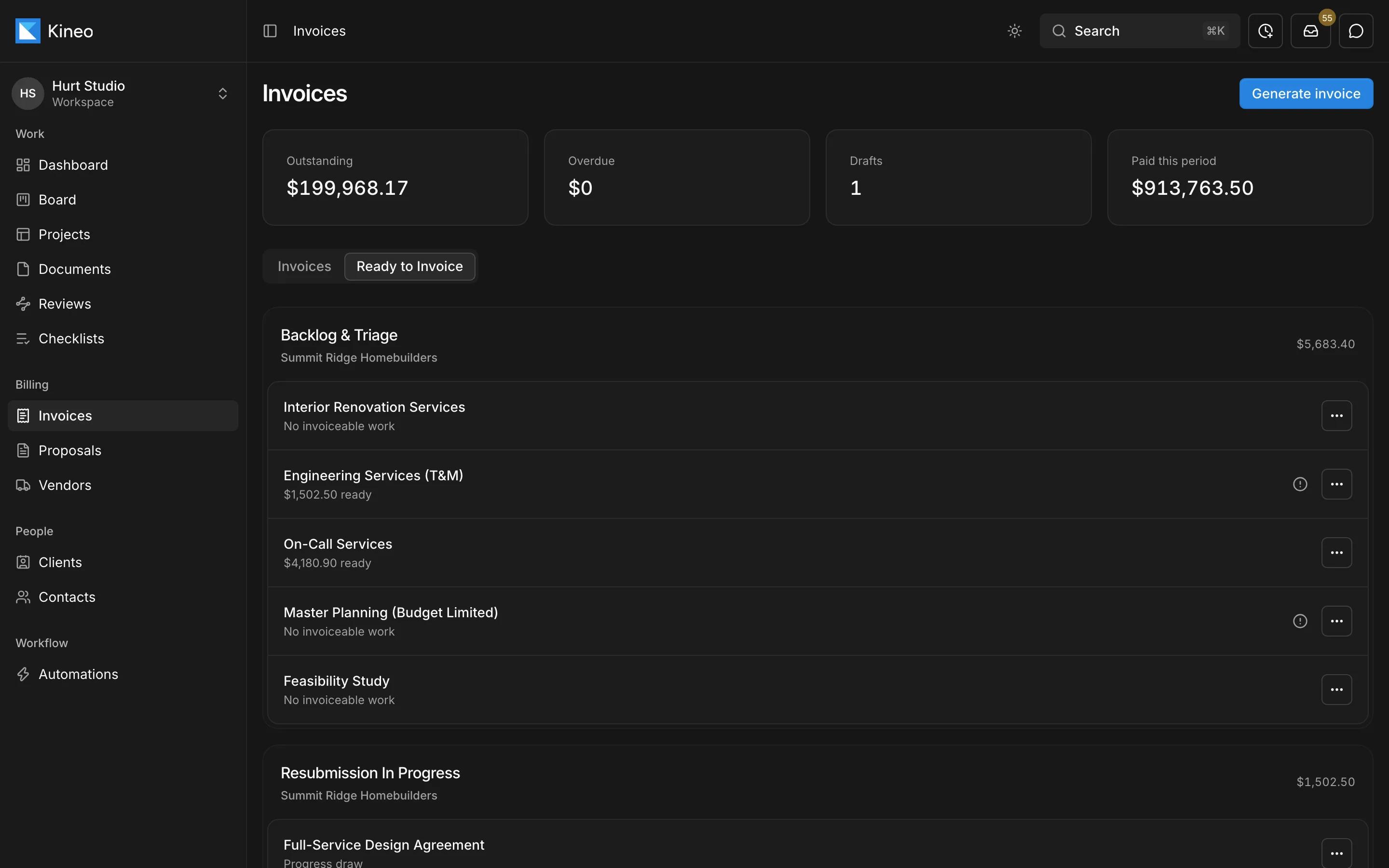Click the Backlog & Triage heading
Screen dimensions: 1389x868
(x=339, y=335)
